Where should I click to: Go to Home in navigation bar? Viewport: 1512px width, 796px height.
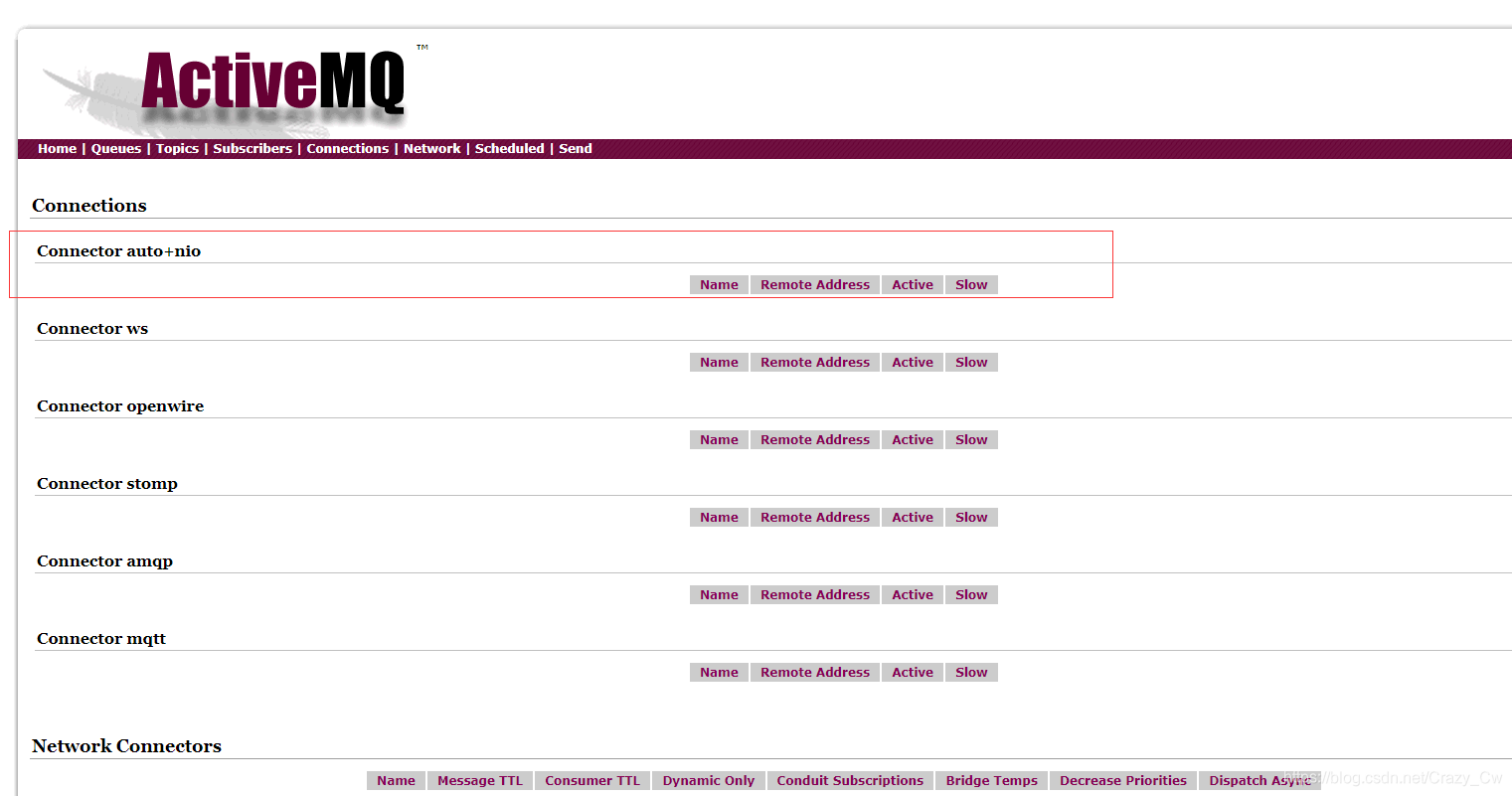[57, 148]
